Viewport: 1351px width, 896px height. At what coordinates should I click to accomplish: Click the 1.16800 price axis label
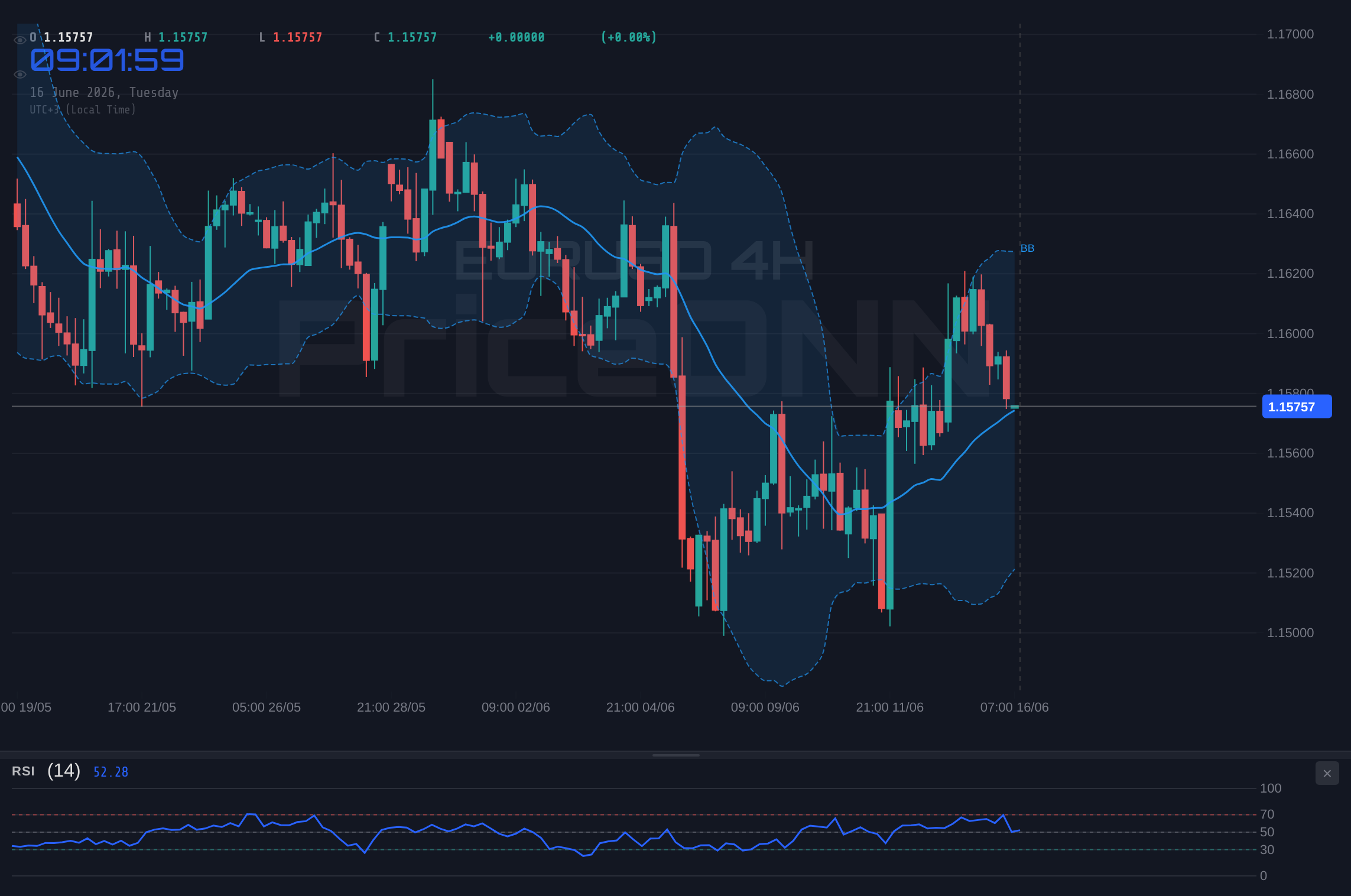(1290, 95)
